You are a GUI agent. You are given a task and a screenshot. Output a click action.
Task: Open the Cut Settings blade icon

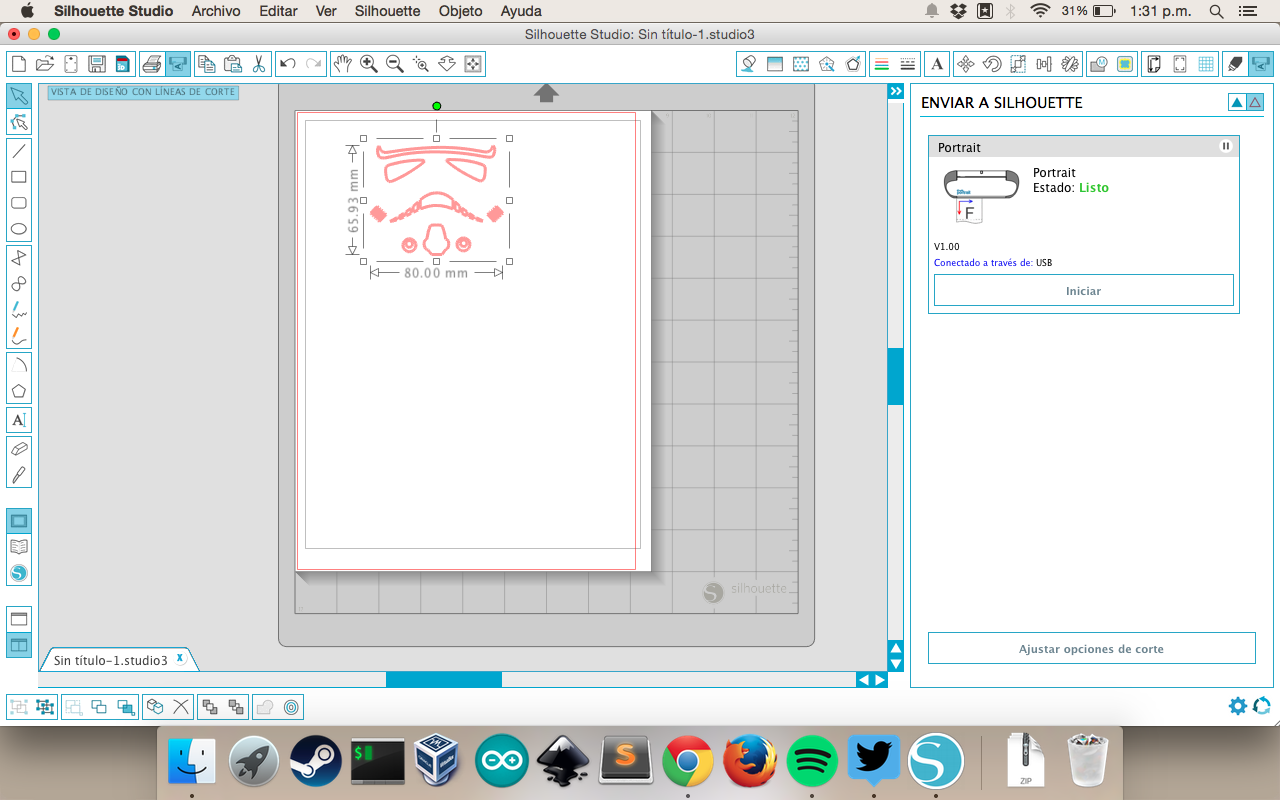pyautogui.click(x=1235, y=64)
